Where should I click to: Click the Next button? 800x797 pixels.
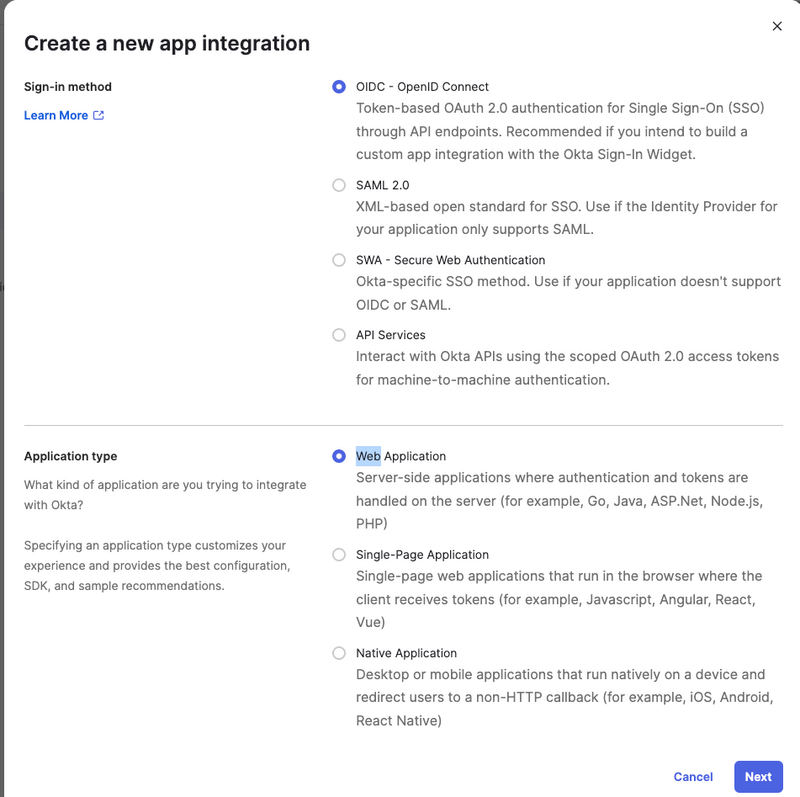click(758, 777)
